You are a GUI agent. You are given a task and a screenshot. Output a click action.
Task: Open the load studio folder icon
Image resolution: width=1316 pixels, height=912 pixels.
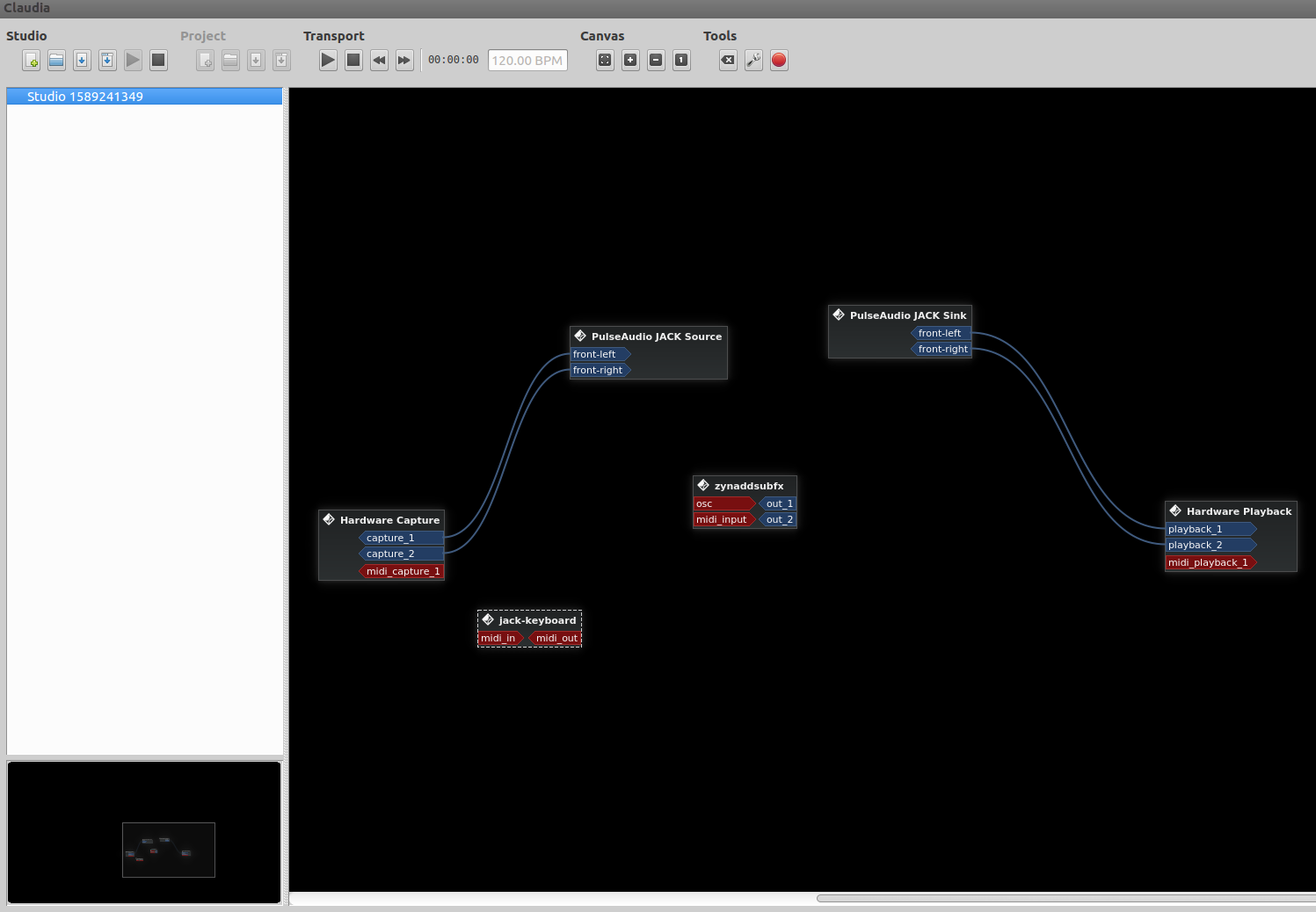click(x=56, y=61)
